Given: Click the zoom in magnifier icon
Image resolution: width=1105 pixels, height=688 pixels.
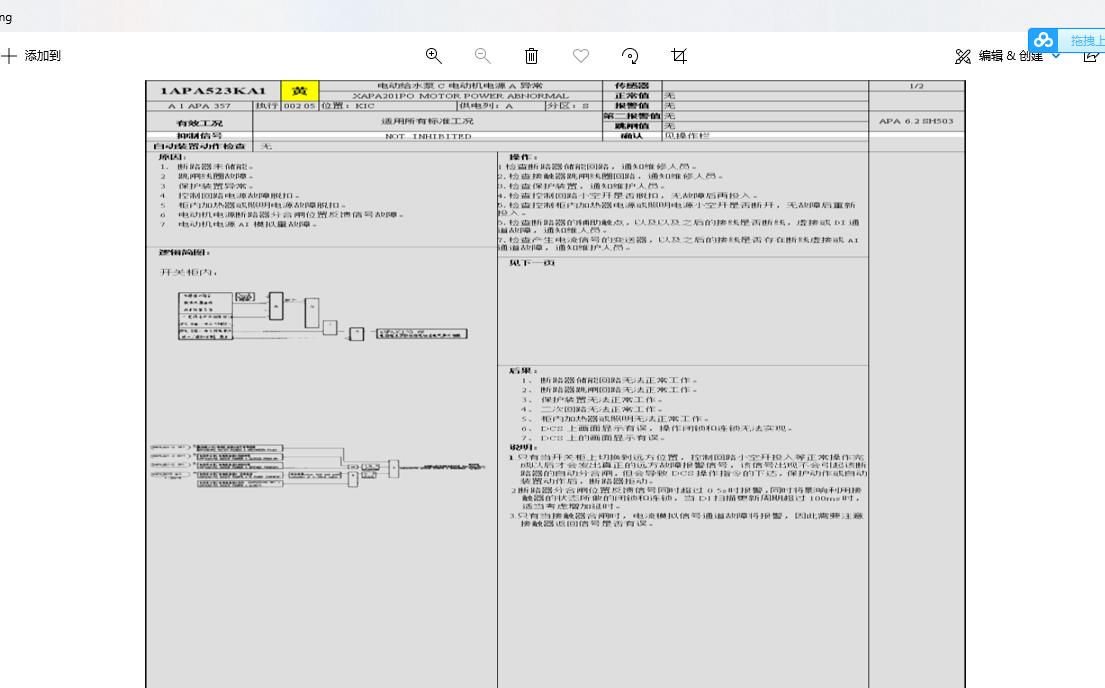Looking at the screenshot, I should (x=434, y=56).
